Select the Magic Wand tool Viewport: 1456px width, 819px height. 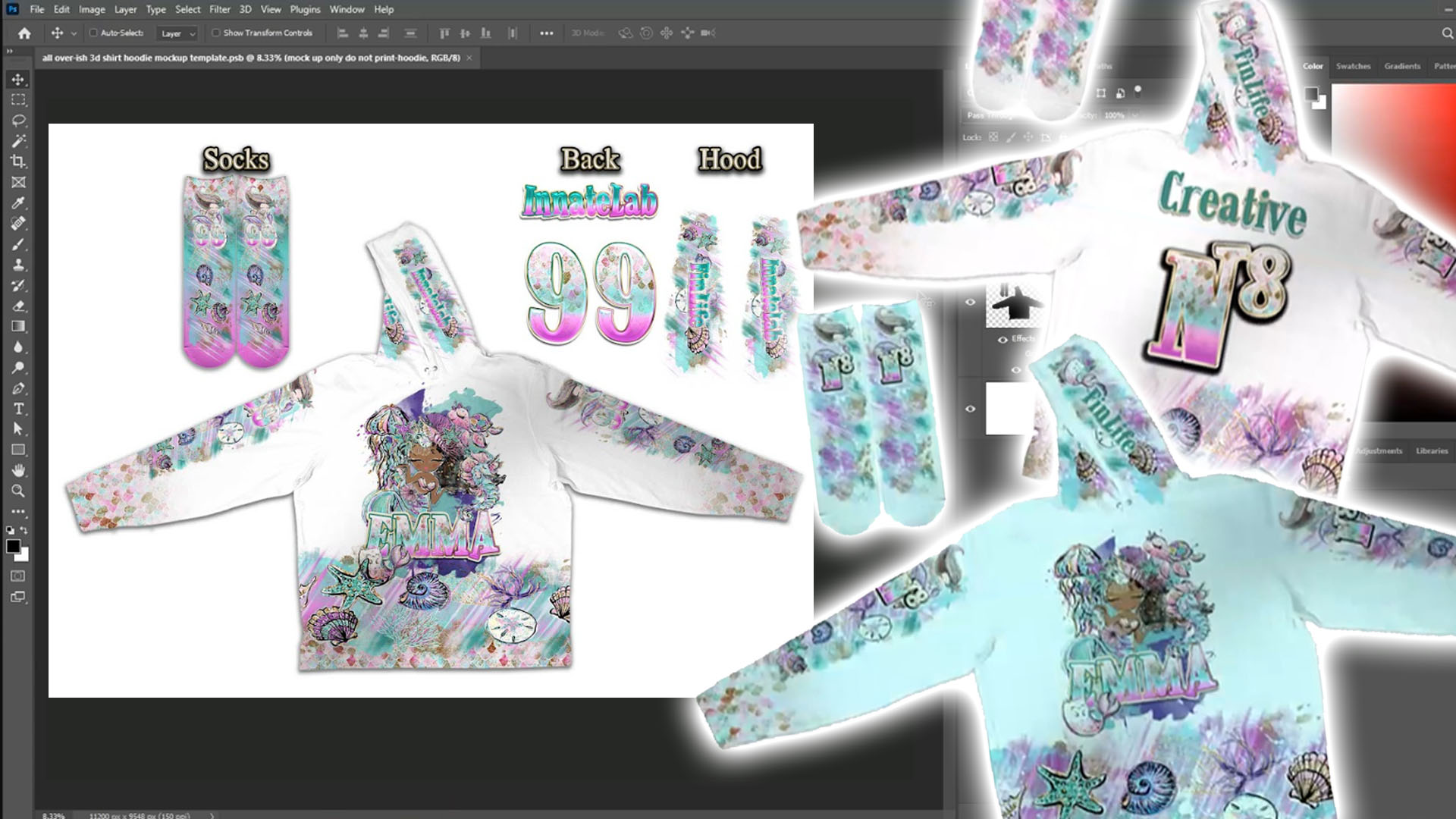click(18, 141)
